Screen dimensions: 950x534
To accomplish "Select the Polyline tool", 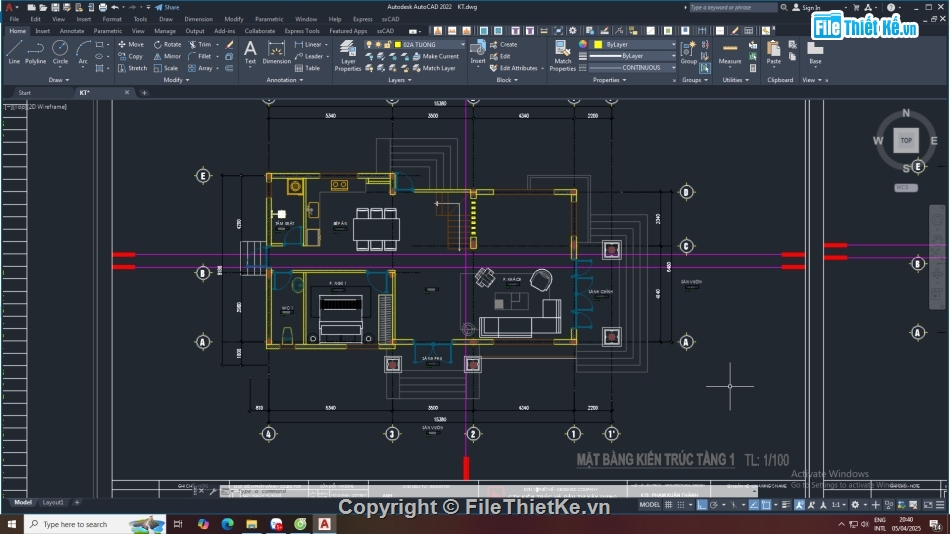I will pyautogui.click(x=36, y=52).
